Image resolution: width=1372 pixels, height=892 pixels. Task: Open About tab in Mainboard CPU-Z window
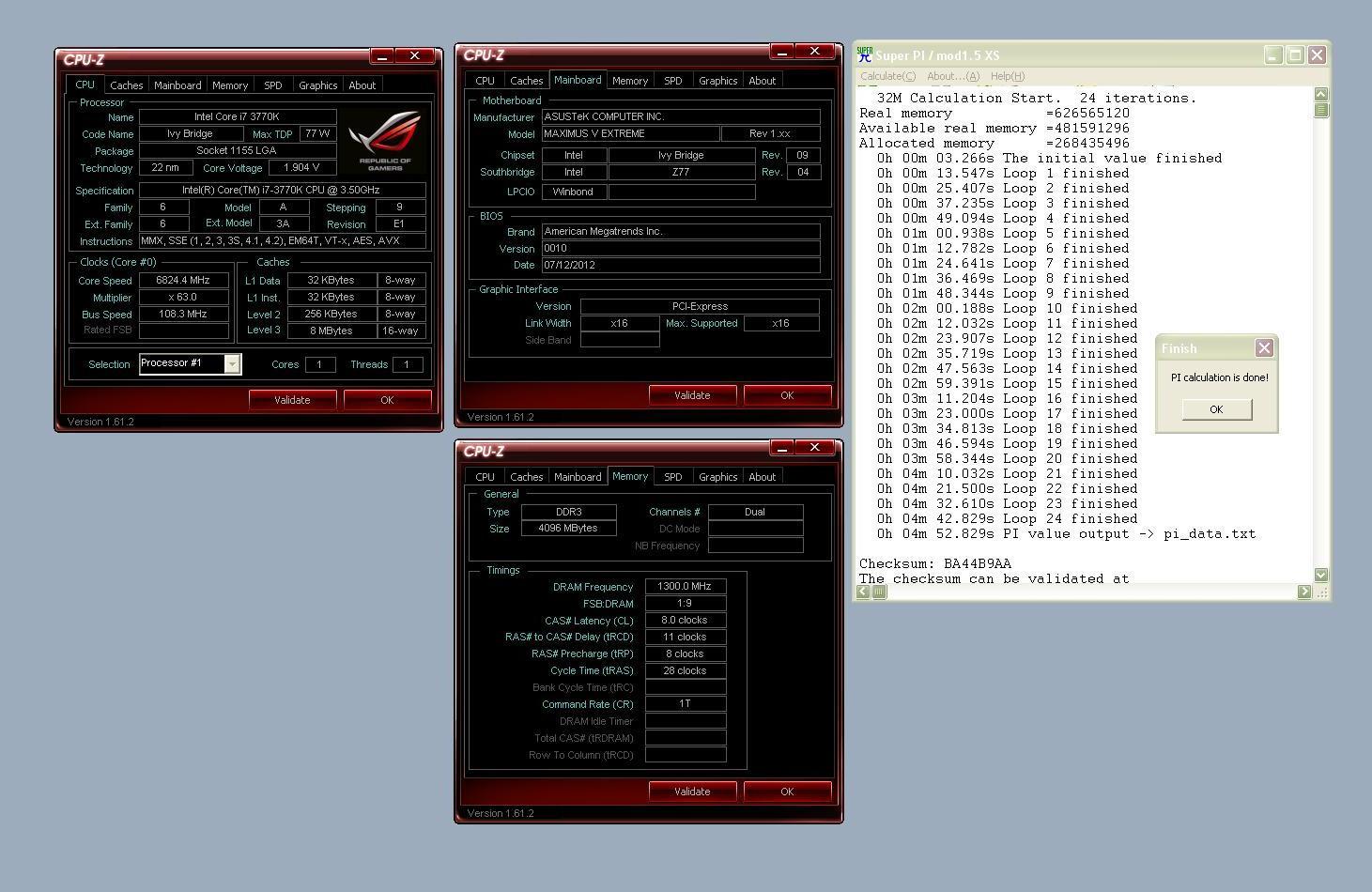pos(763,81)
